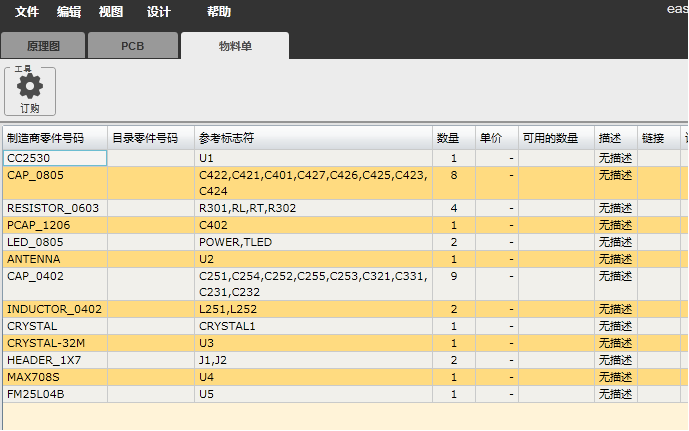Screen dimensions: 689x431
Task: Select the HEADER_1X7 cell
Action: tap(55, 360)
